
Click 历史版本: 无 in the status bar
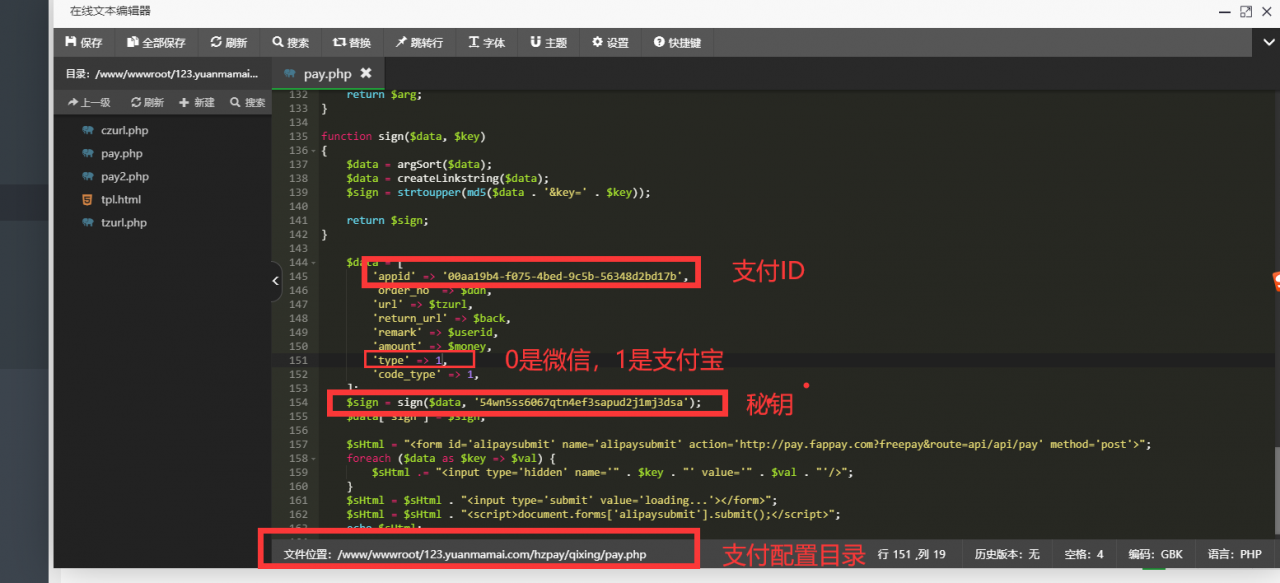coord(1007,553)
